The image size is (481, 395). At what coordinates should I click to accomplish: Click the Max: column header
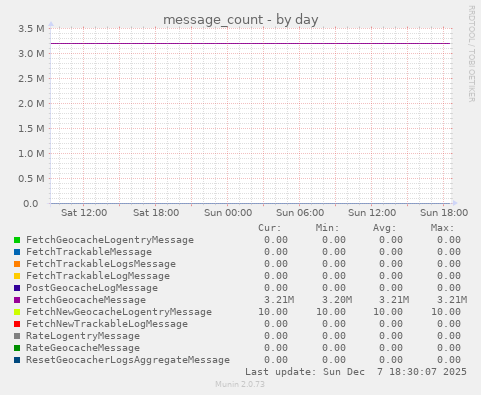click(442, 228)
